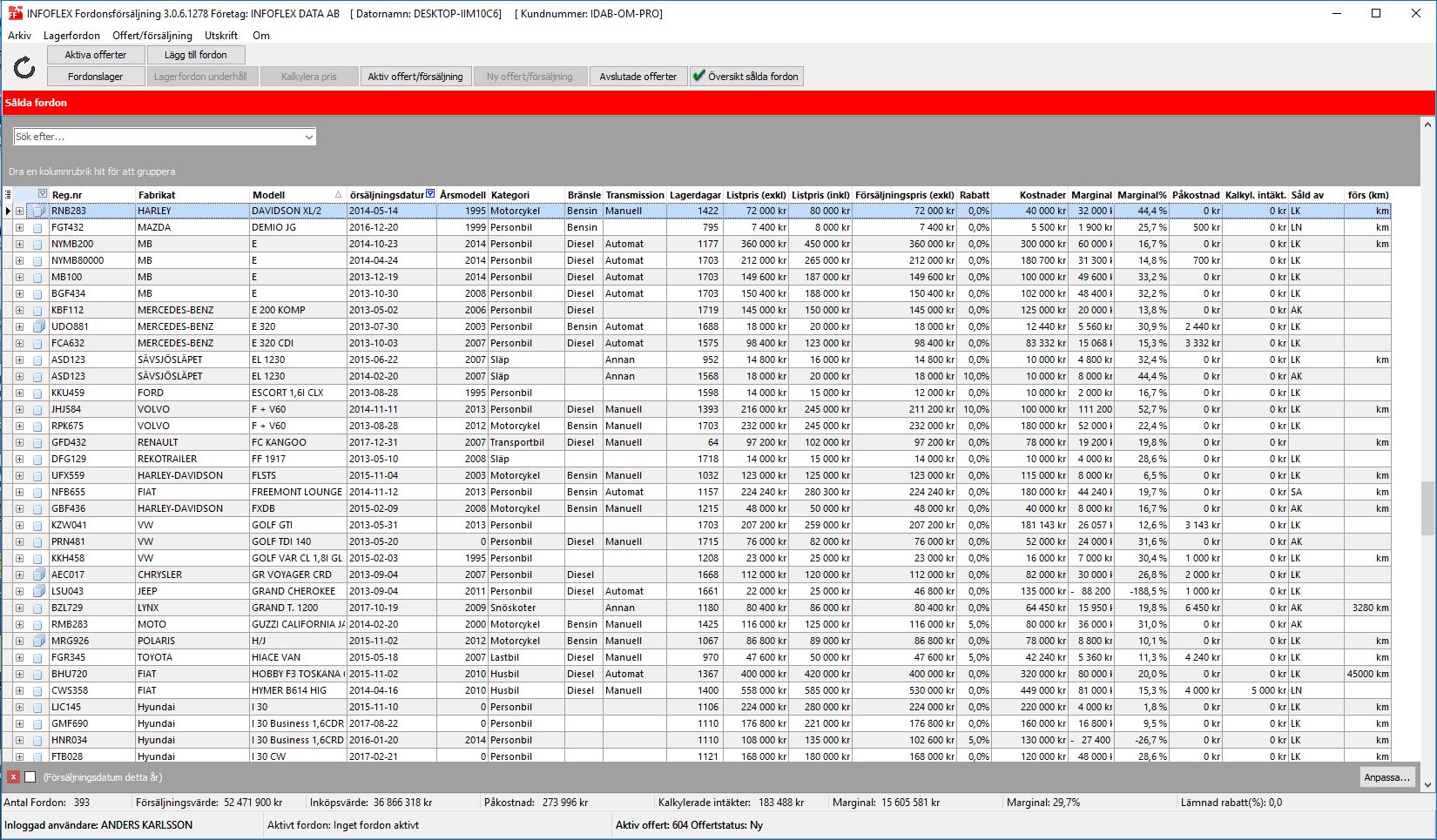This screenshot has width=1437, height=840.
Task: Open the Sök efter dropdown
Action: click(x=308, y=137)
